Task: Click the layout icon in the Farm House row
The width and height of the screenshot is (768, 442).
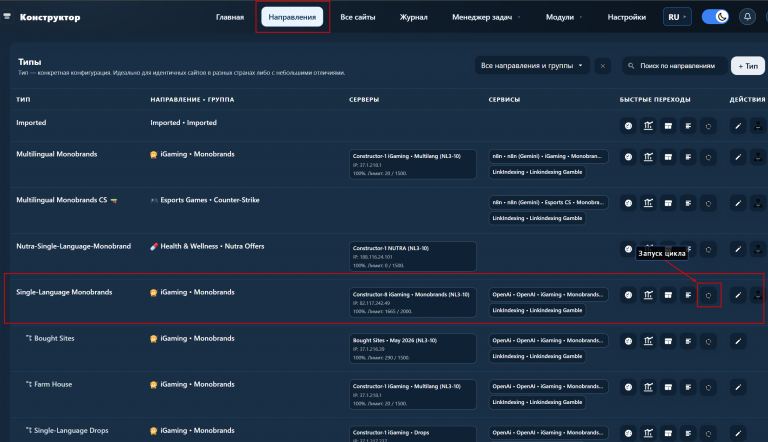Action: tap(668, 388)
